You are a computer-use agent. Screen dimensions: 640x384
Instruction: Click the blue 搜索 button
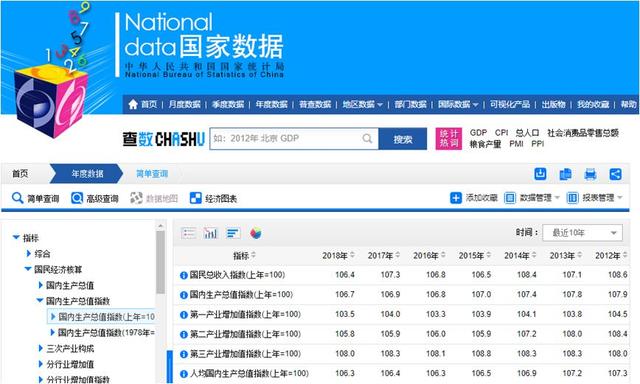403,139
